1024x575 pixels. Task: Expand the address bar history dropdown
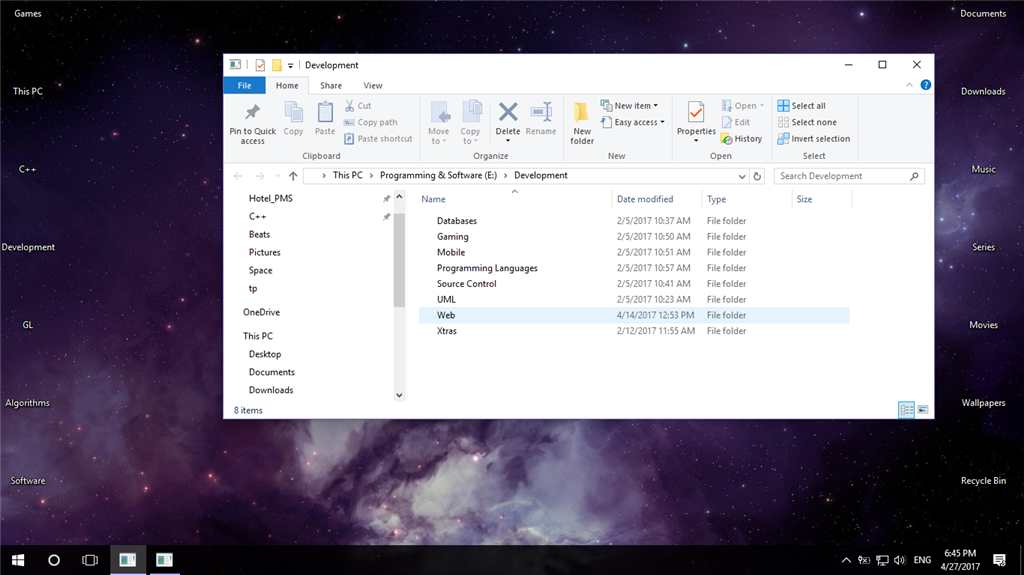pyautogui.click(x=742, y=176)
